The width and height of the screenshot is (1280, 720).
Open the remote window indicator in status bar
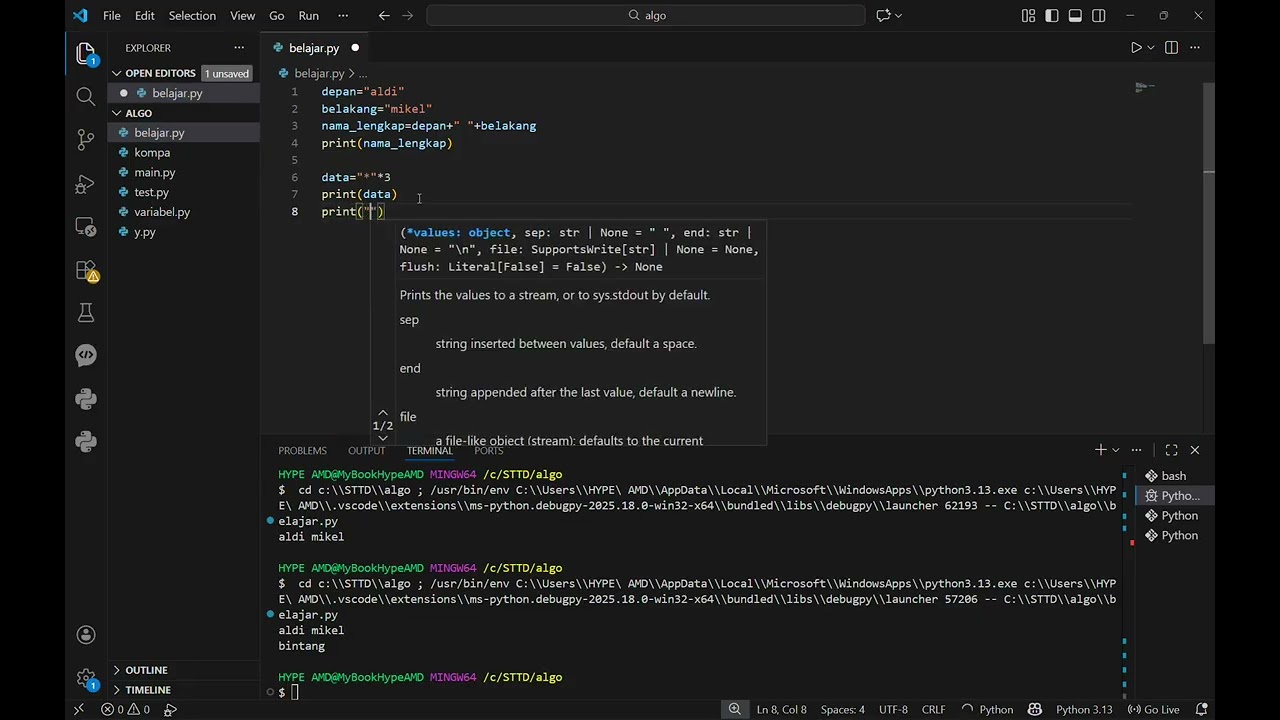79,710
